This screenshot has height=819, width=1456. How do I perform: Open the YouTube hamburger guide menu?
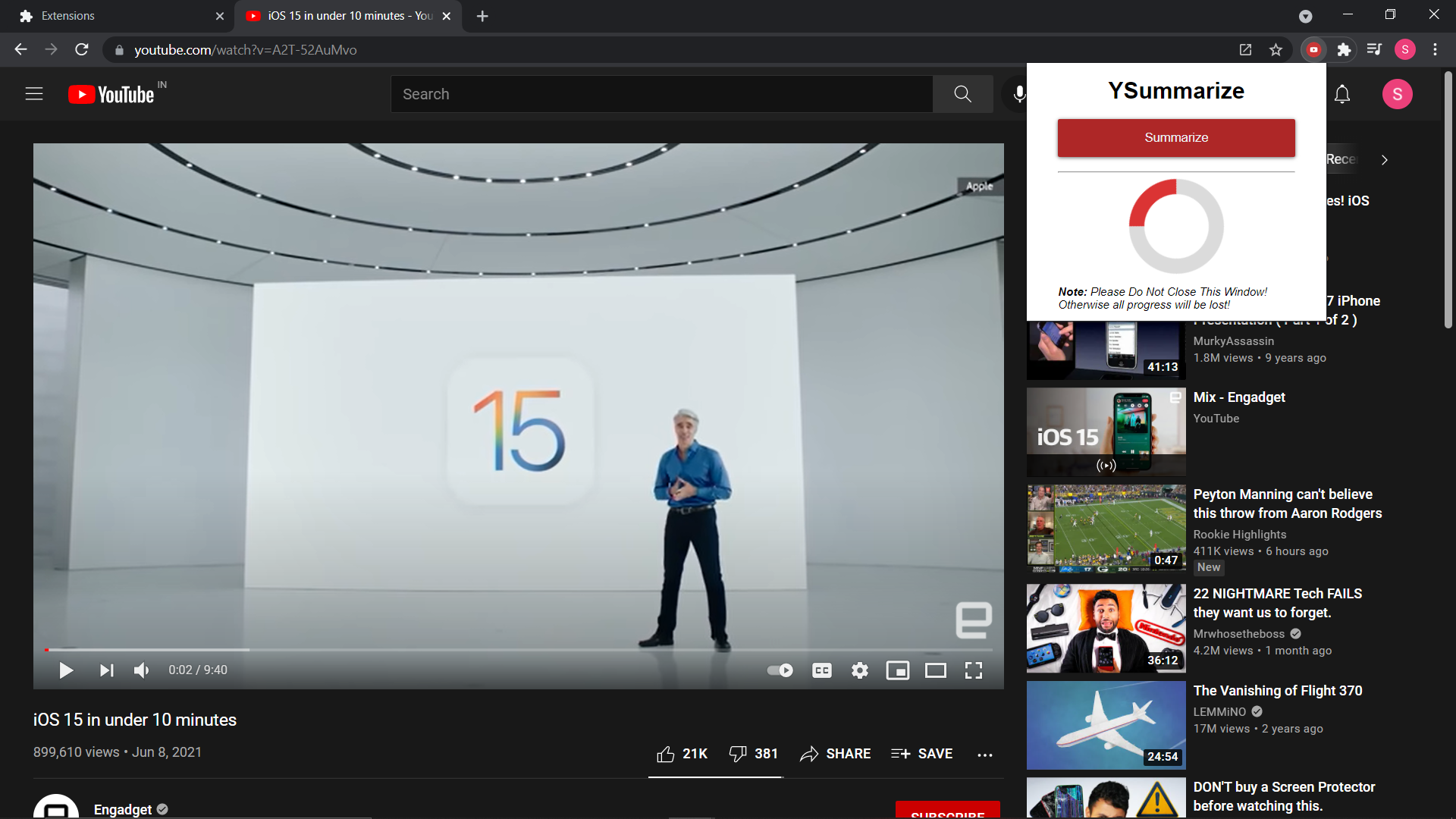(x=34, y=94)
